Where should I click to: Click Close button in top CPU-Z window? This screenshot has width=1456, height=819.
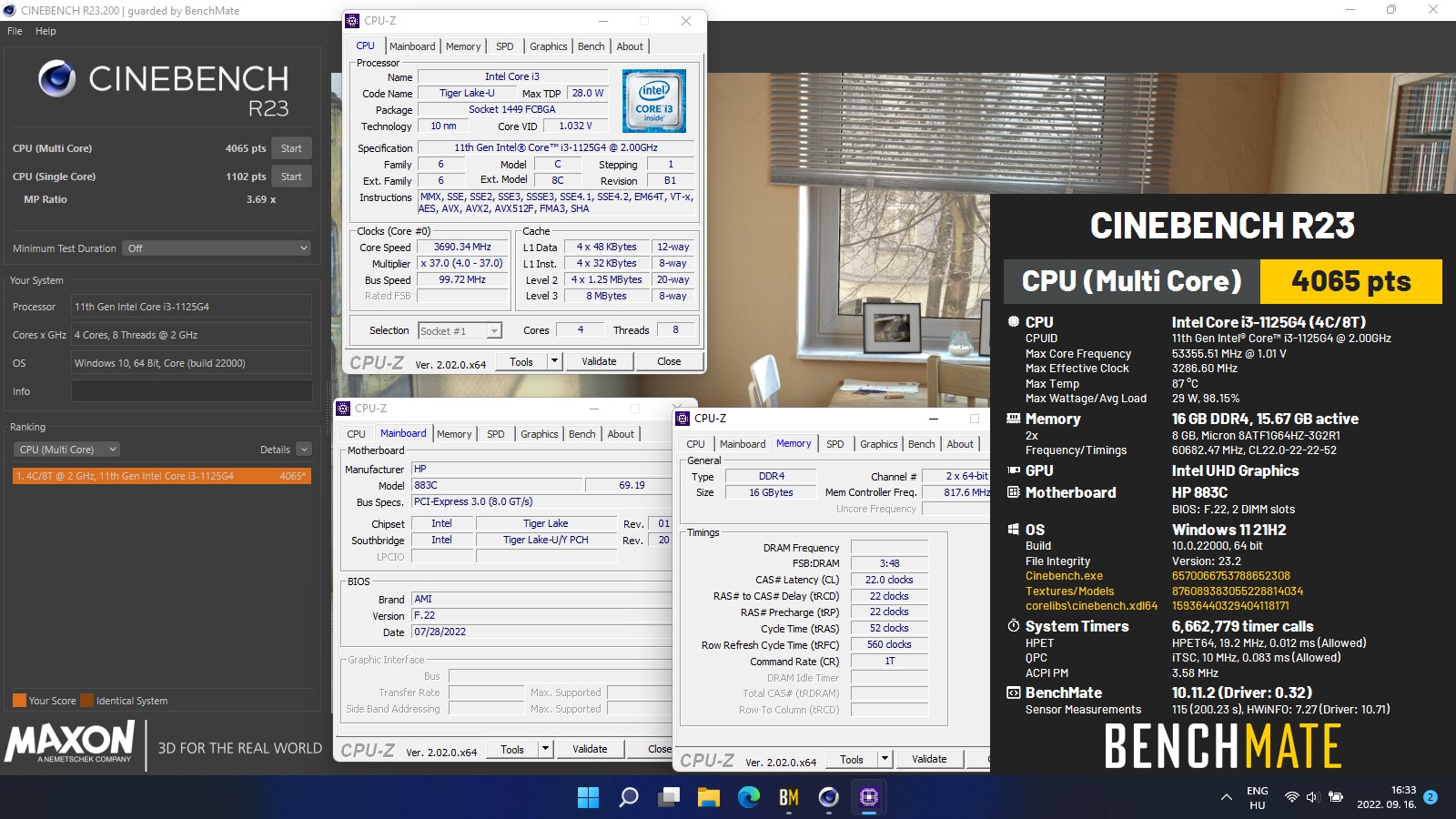coord(669,362)
